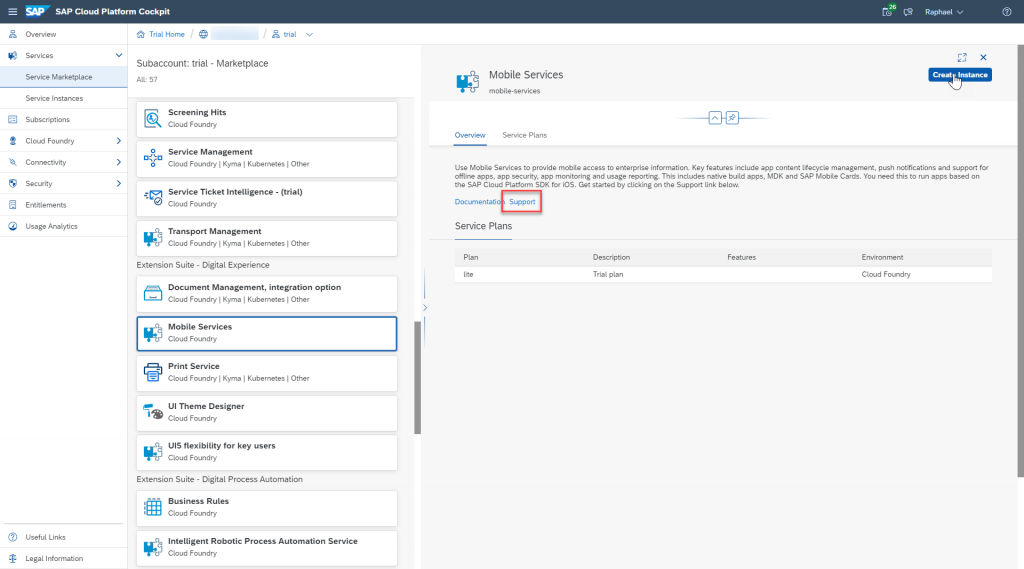
Task: Click the page right-side scrollbar
Action: 1020,261
